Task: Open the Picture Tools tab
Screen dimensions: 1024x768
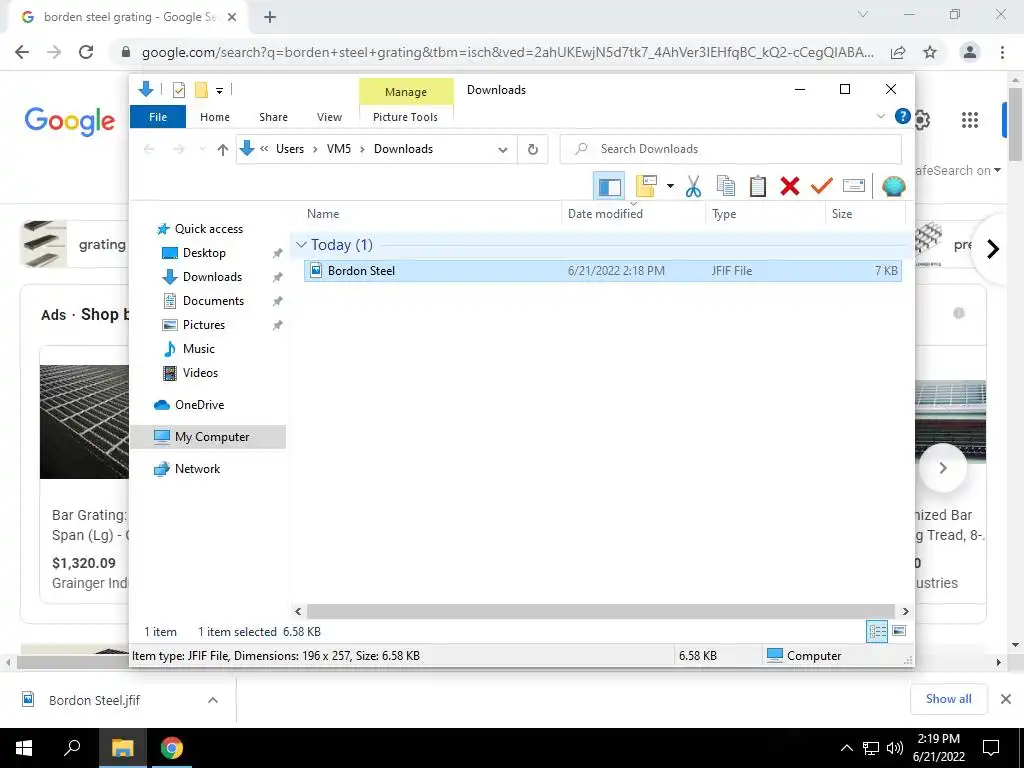Action: tap(405, 117)
